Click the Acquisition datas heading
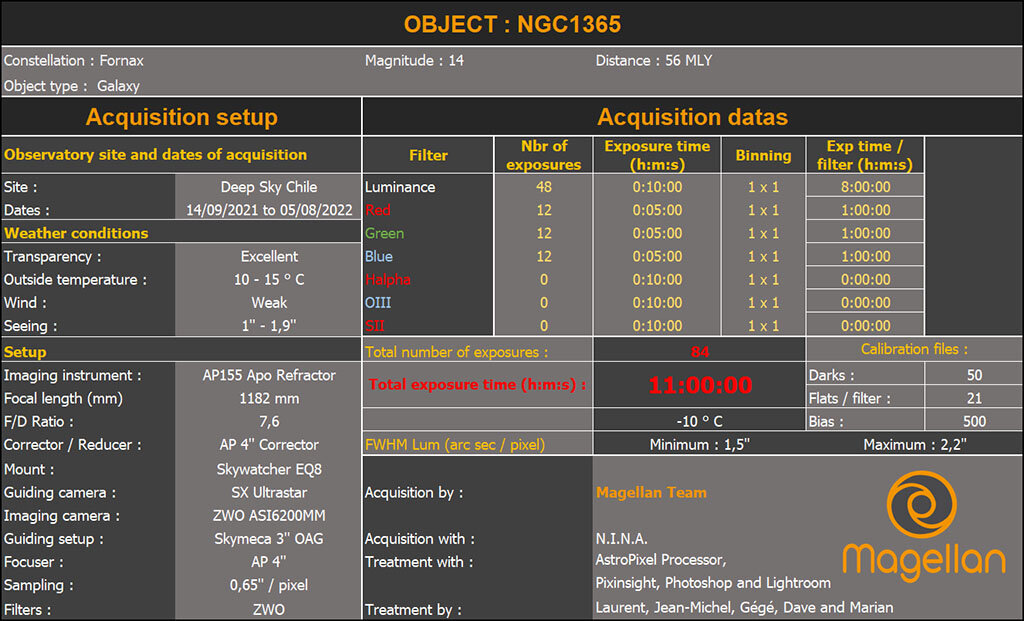 (692, 117)
